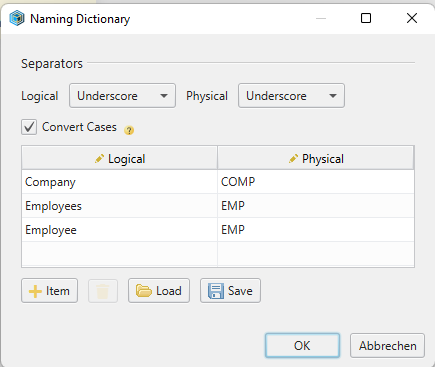This screenshot has height=367, width=435.
Task: Toggle the Convert Cases checkbox
Action: 29,127
